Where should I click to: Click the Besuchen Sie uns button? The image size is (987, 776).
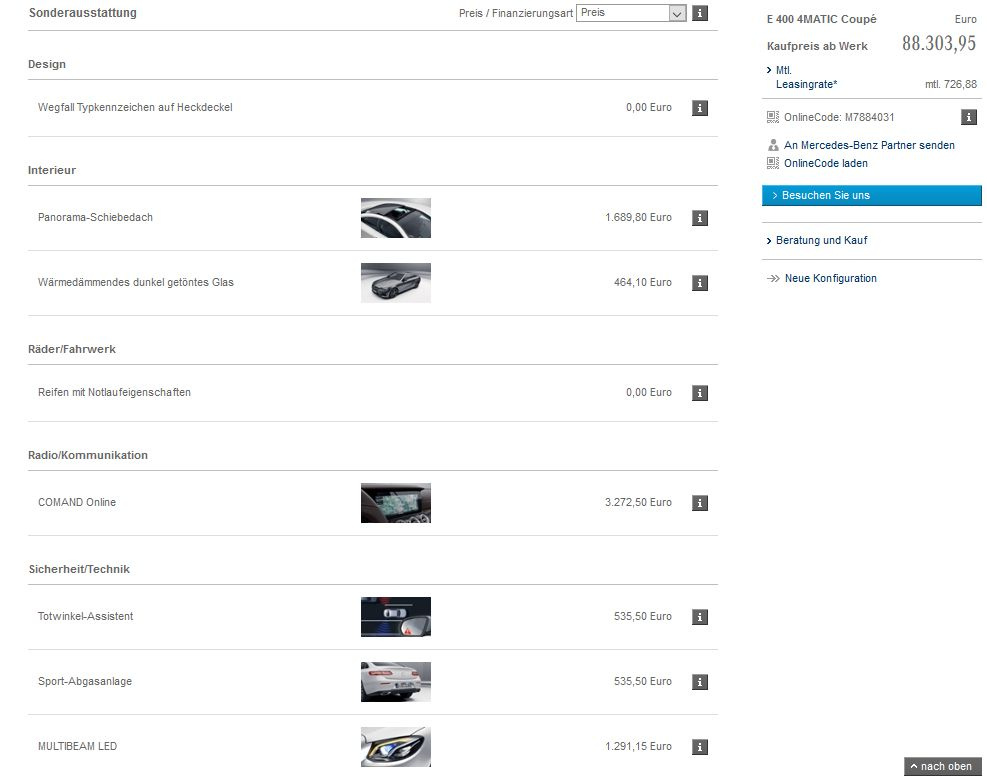point(871,196)
